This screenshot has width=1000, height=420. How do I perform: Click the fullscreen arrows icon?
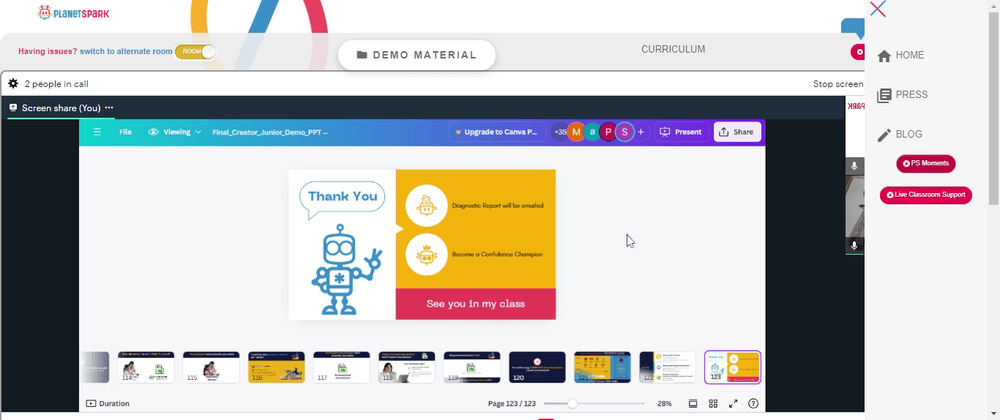pyautogui.click(x=733, y=403)
